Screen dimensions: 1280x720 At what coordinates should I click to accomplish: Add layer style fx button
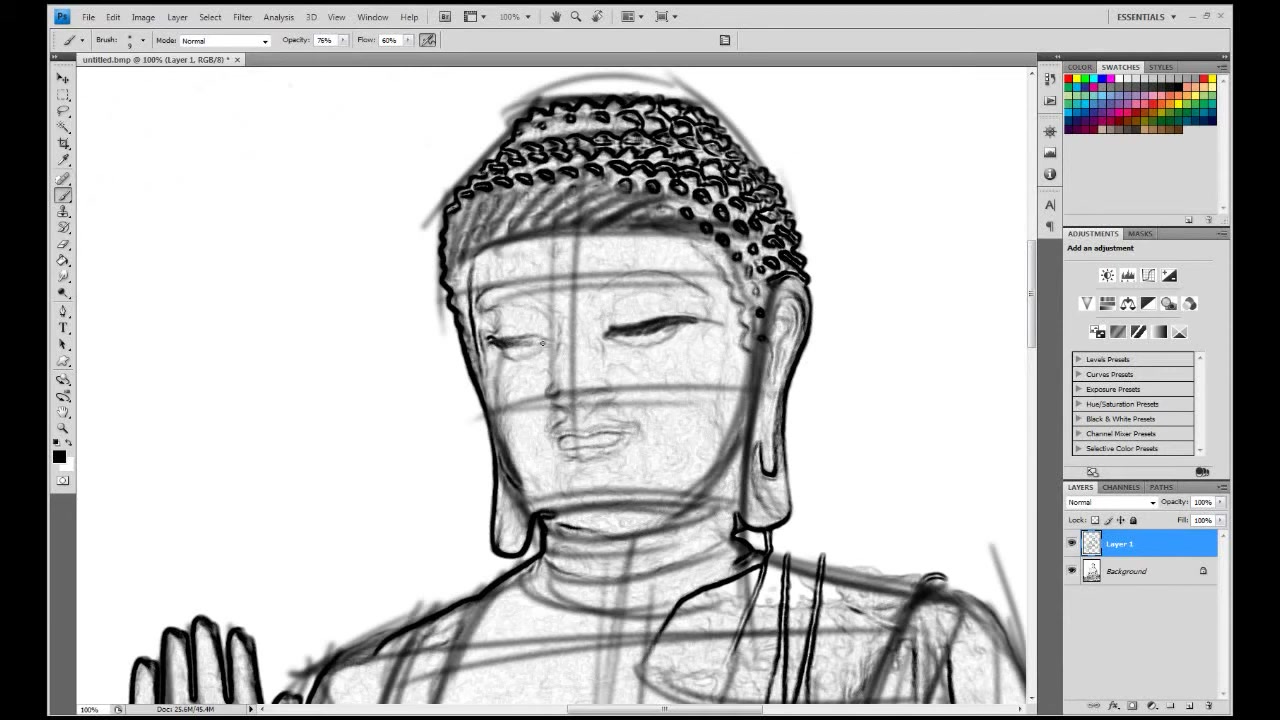[1113, 706]
